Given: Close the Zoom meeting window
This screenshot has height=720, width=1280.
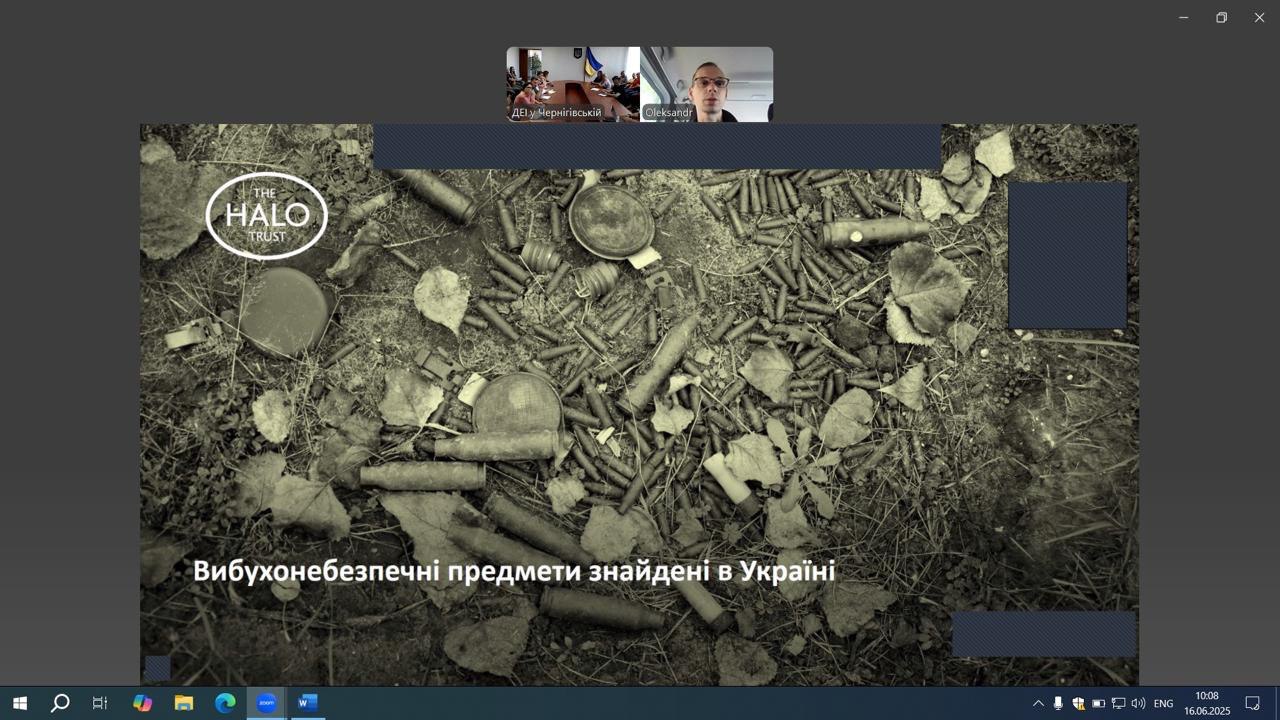Looking at the screenshot, I should 1259,17.
